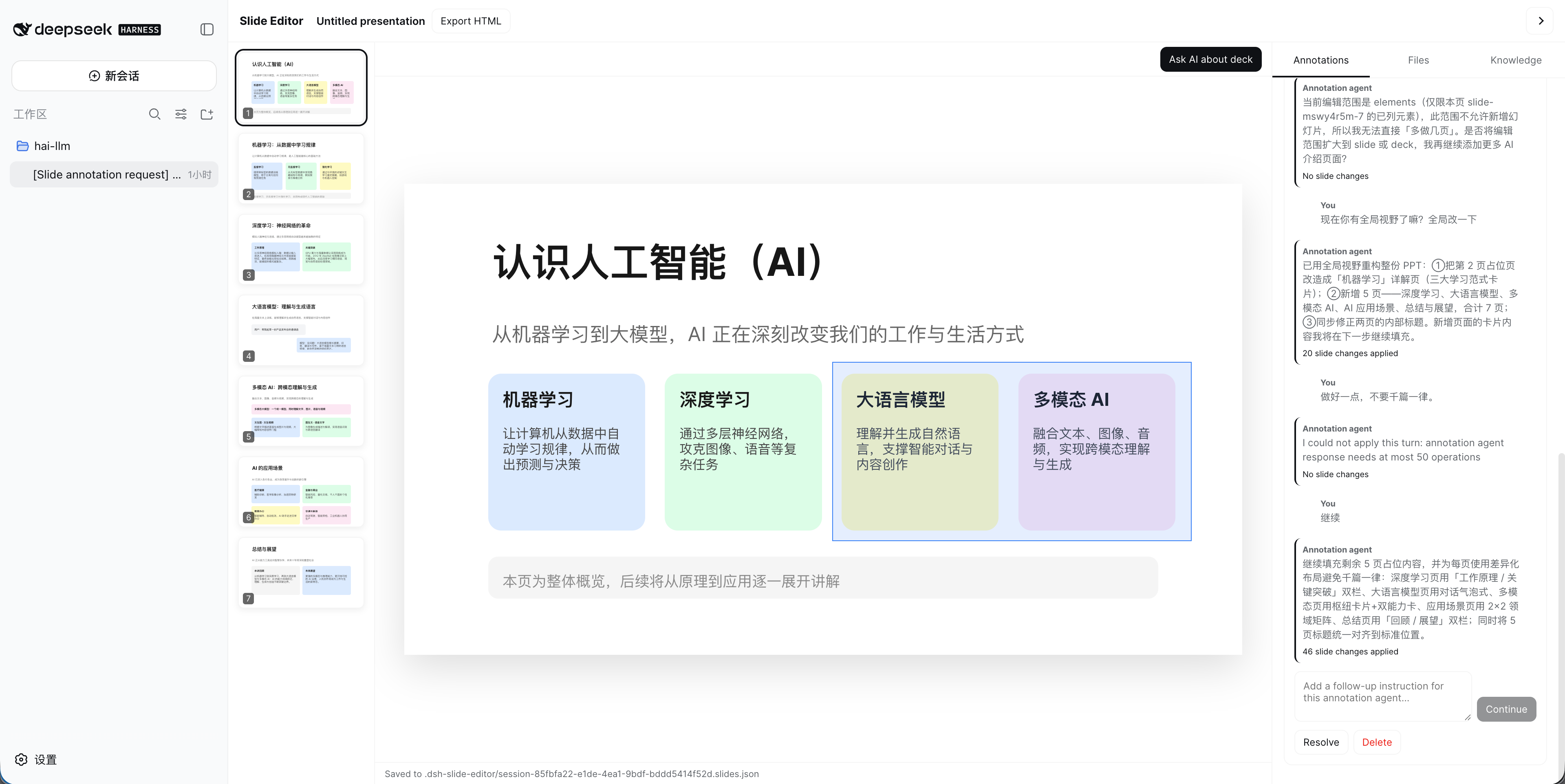The width and height of the screenshot is (1565, 784).
Task: Start a new conversation with 新会话
Action: click(114, 76)
